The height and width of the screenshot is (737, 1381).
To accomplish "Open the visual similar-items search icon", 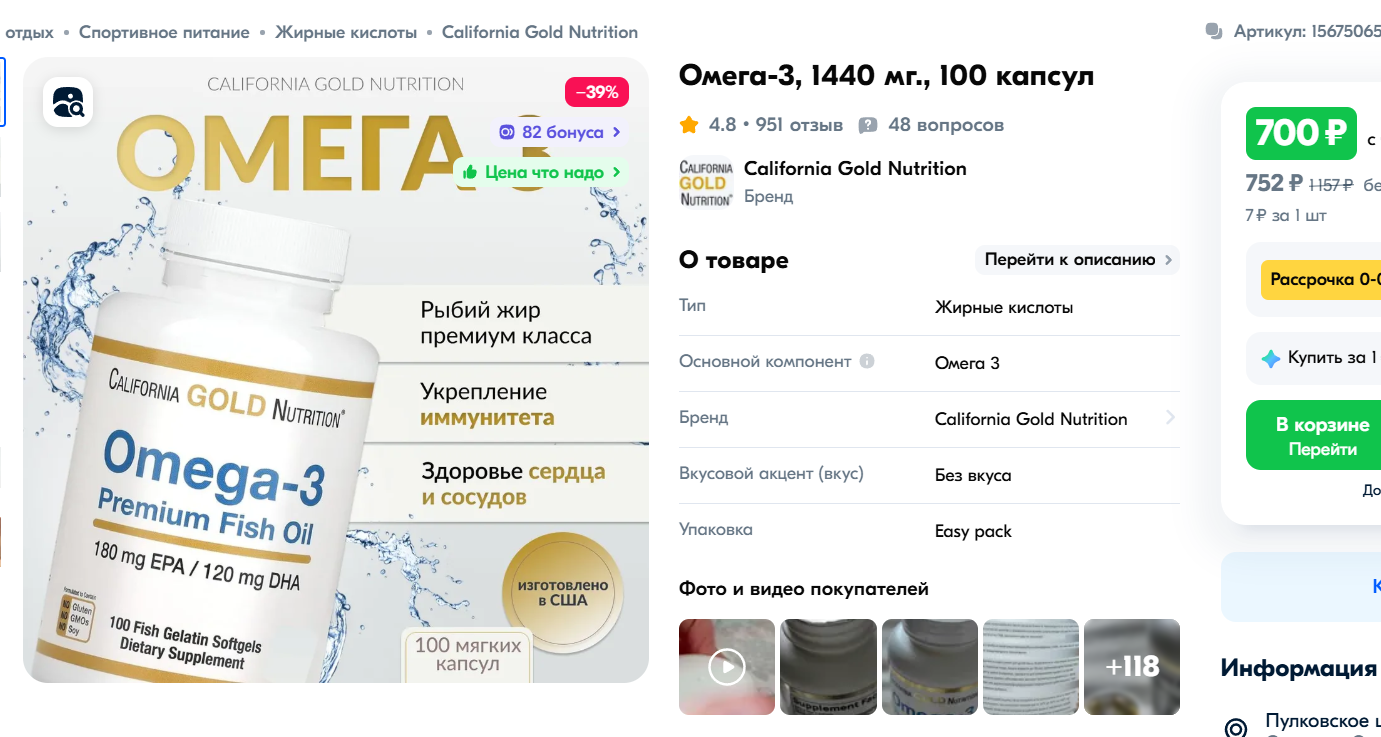I will 68,101.
